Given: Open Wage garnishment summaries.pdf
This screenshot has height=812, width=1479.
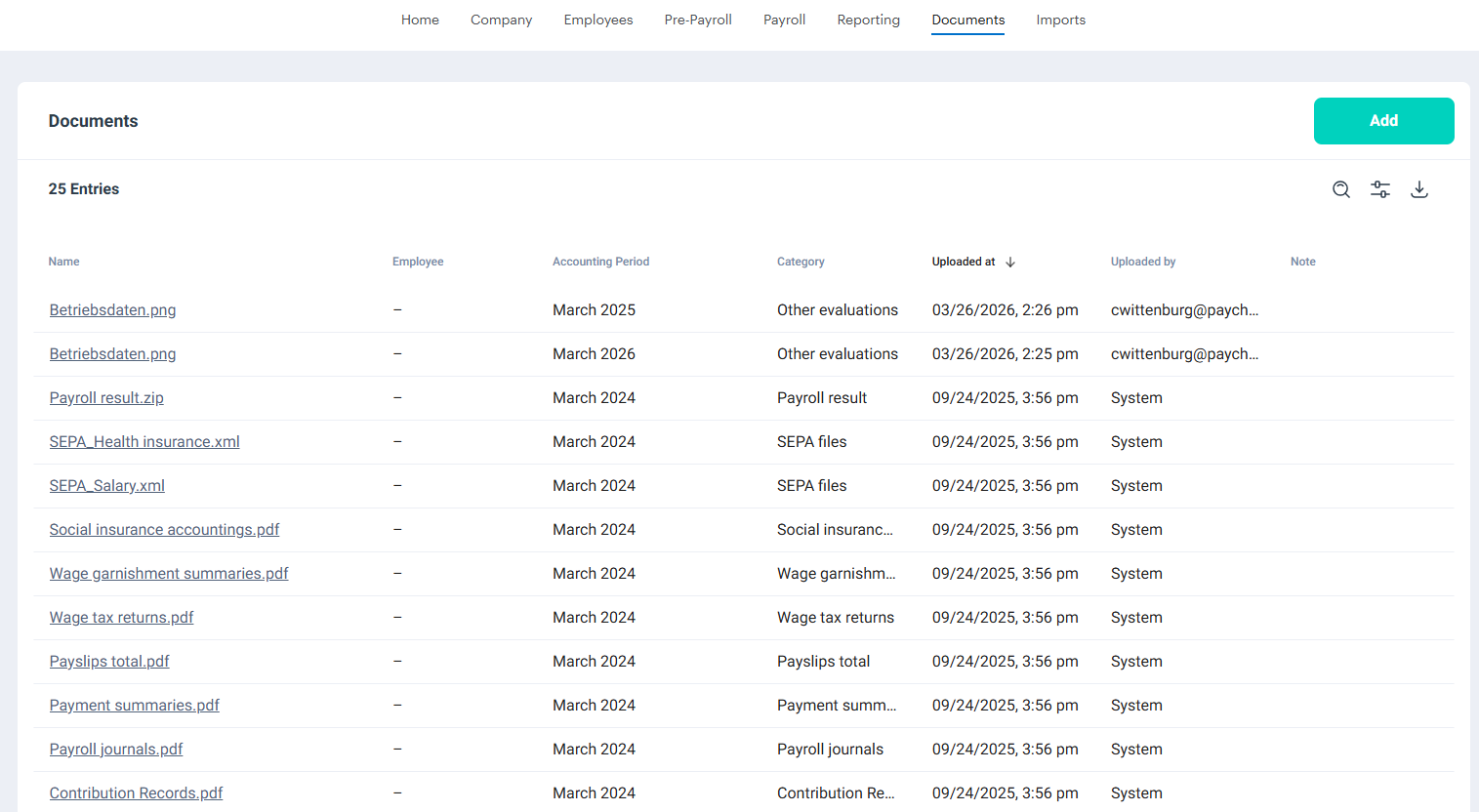Looking at the screenshot, I should pos(169,574).
